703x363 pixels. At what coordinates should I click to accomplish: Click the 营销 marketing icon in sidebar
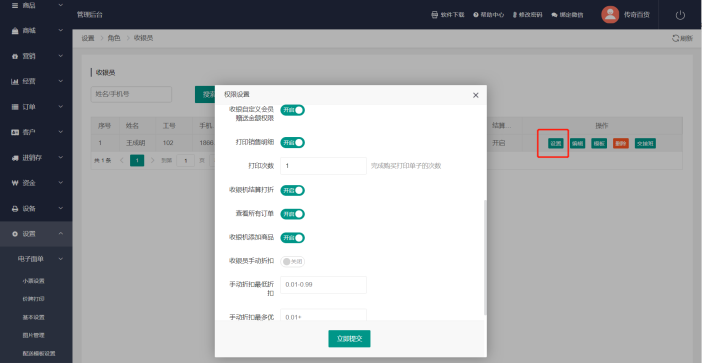[x=15, y=56]
